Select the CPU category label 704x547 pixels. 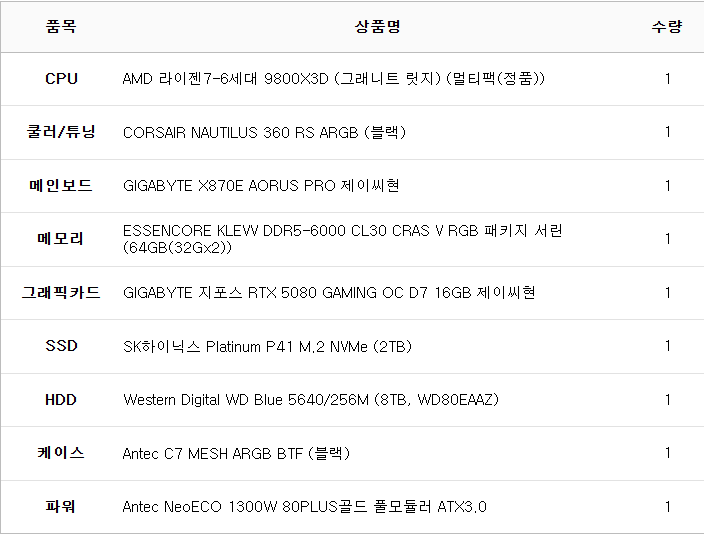pos(61,79)
